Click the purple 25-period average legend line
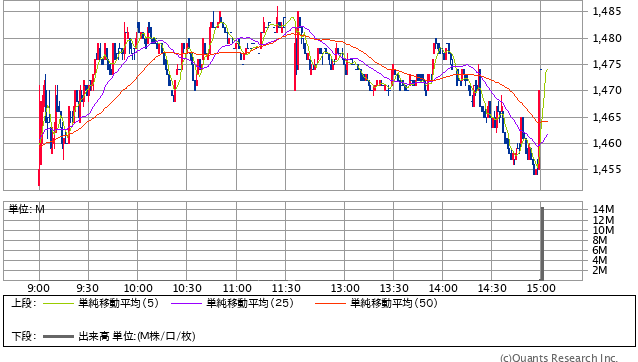Screen dimensions: 638x362 186,303
